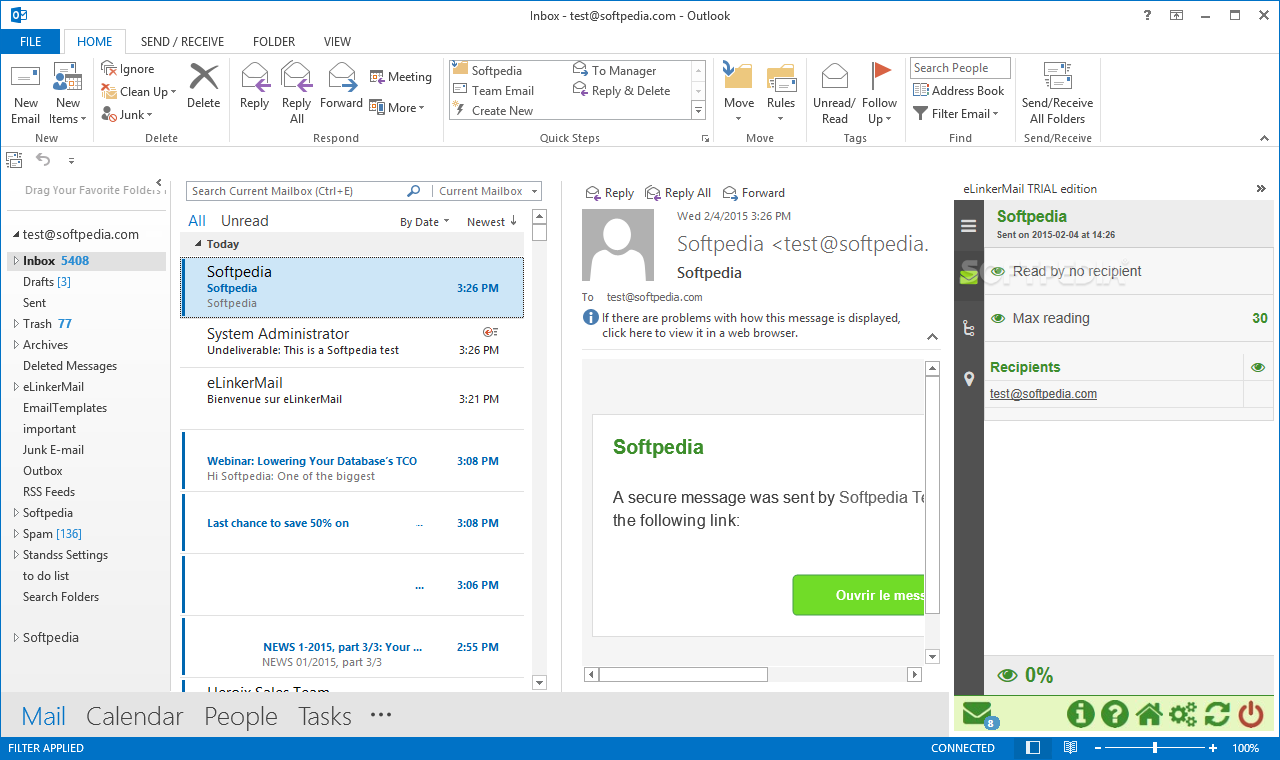Collapse the Today message group
The image size is (1280, 760).
(x=198, y=244)
